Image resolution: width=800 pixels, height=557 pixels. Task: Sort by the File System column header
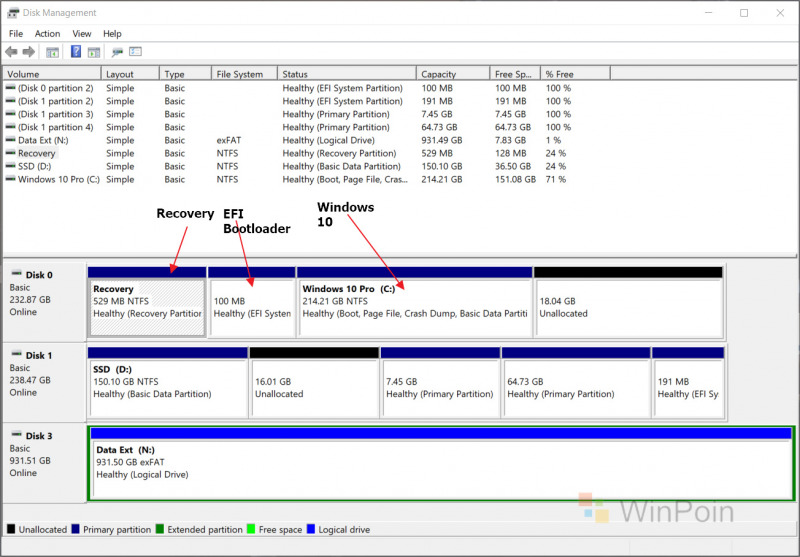tap(244, 74)
